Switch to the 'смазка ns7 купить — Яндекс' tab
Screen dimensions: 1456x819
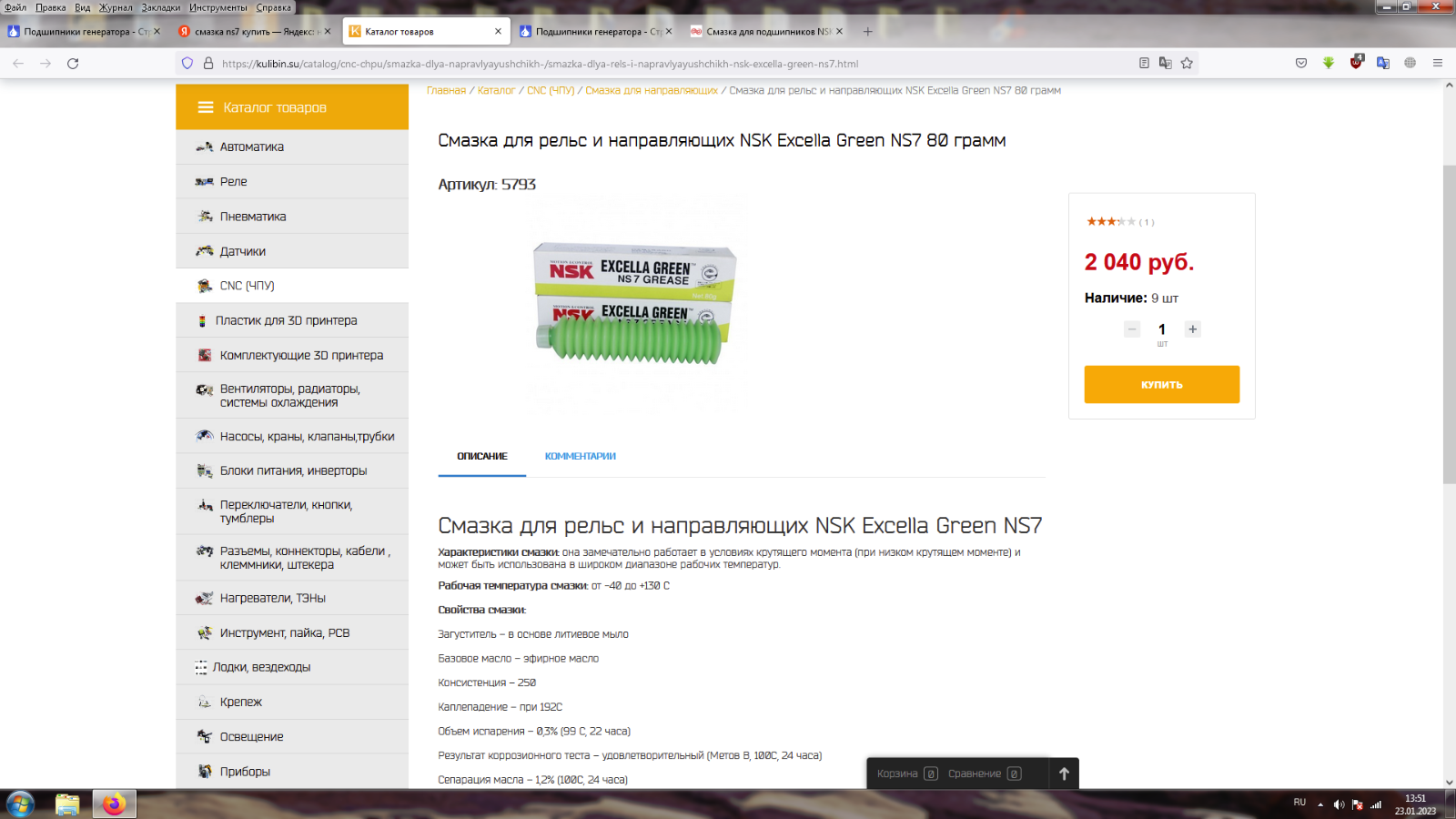coord(255,32)
